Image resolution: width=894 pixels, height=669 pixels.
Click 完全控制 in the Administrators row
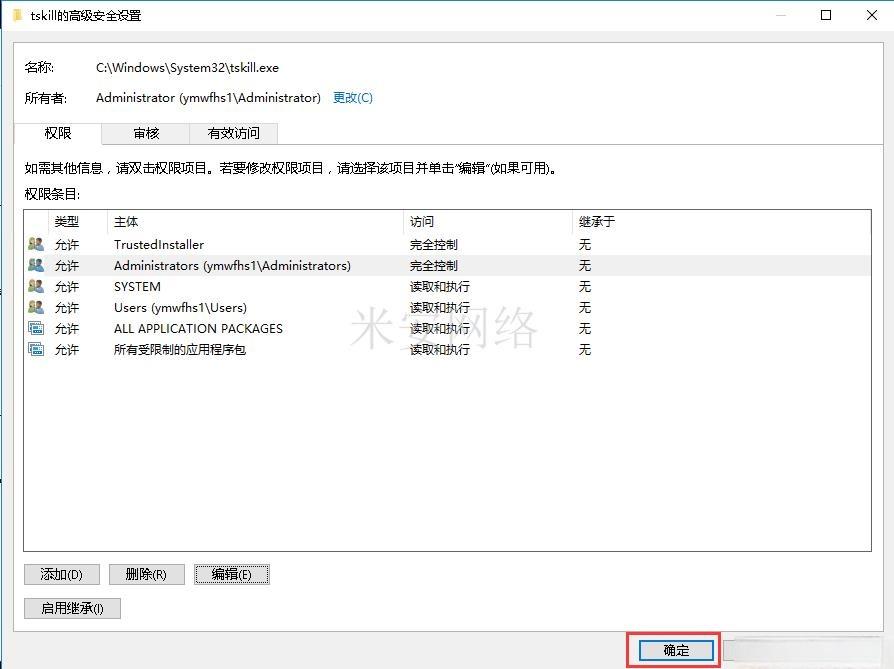433,266
